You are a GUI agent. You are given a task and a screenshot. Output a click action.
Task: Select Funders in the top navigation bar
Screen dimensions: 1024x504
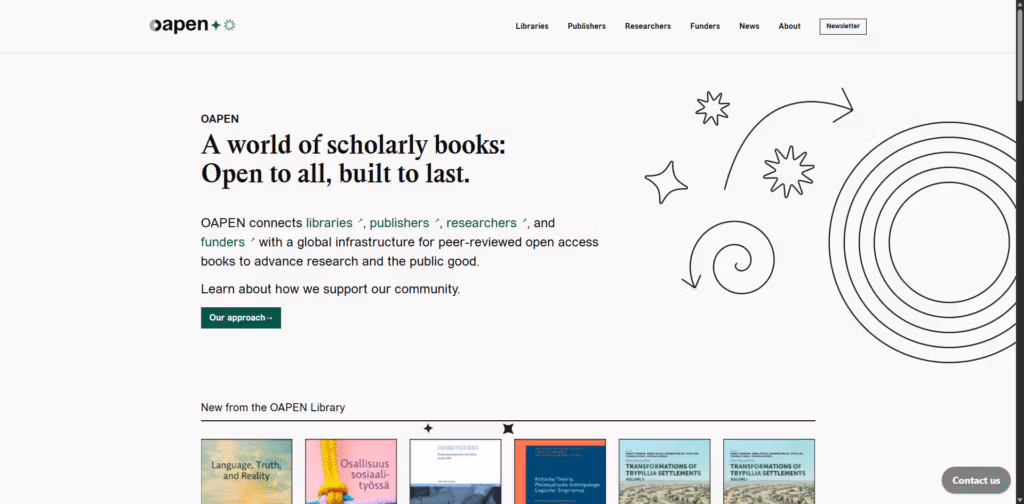[x=705, y=26]
